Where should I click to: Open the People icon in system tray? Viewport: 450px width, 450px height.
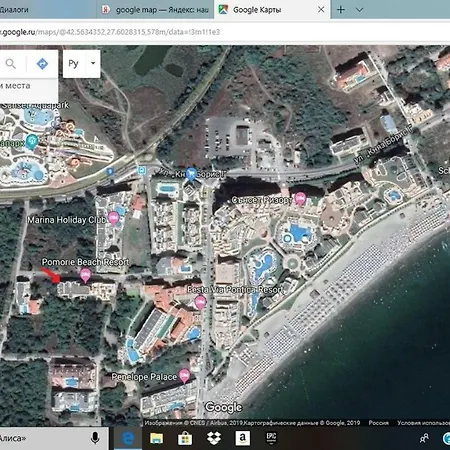(424, 438)
